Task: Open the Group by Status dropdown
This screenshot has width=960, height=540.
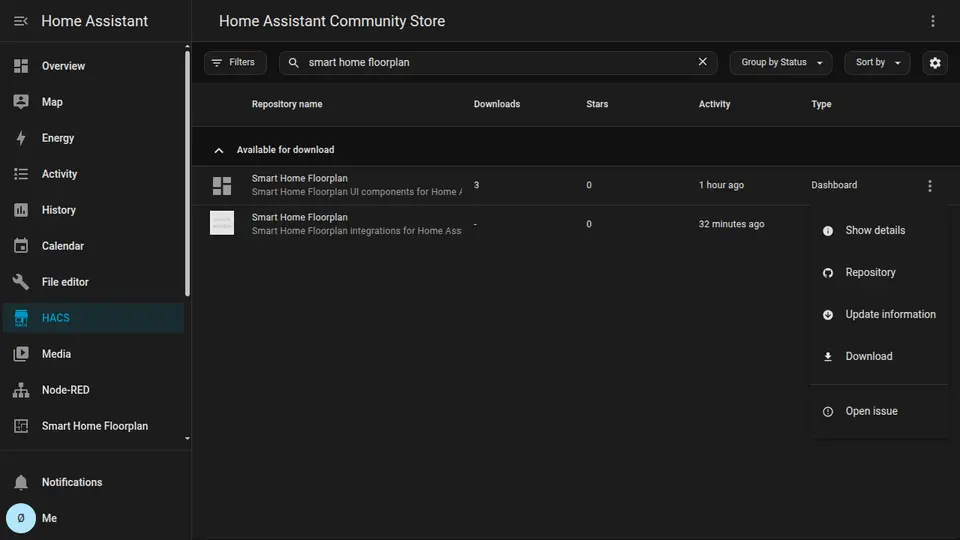Action: click(781, 62)
